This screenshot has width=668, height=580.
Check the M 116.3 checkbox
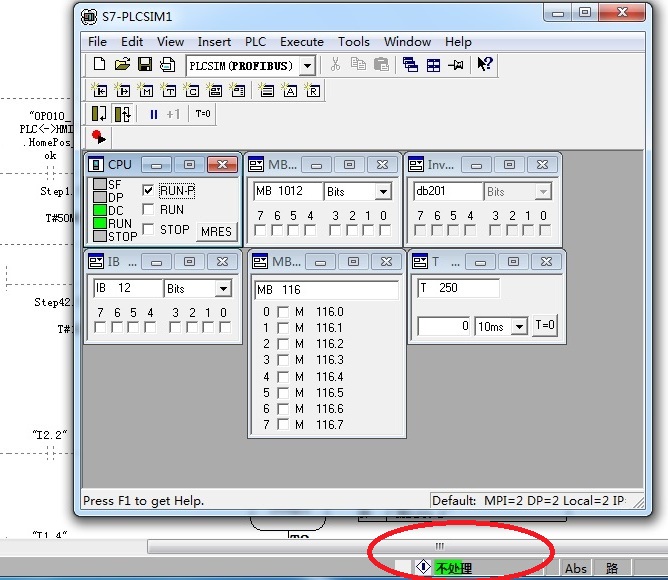point(283,360)
